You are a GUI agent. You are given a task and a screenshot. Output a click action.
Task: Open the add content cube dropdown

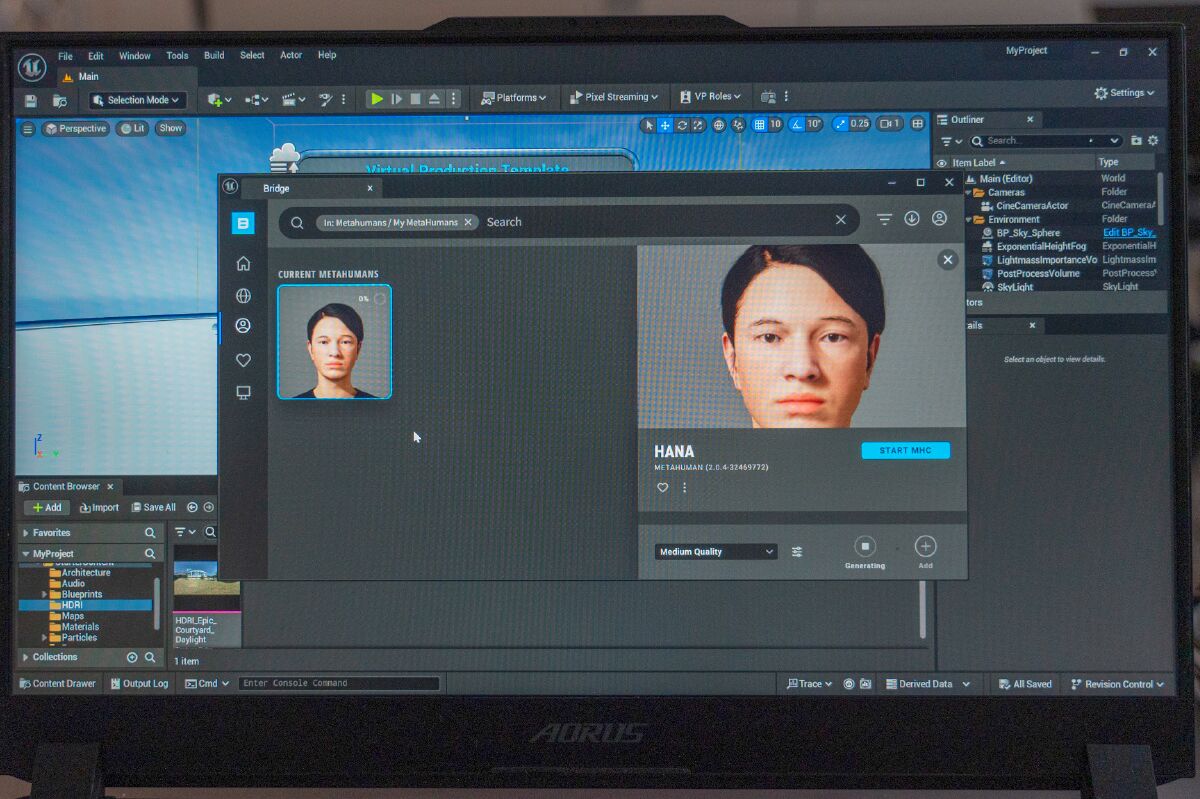click(219, 100)
